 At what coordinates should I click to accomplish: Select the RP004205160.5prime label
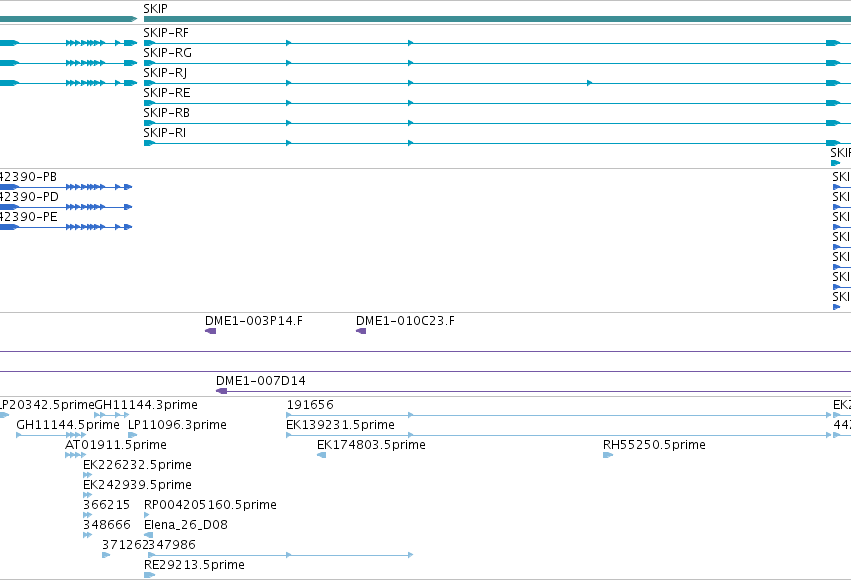pos(210,505)
